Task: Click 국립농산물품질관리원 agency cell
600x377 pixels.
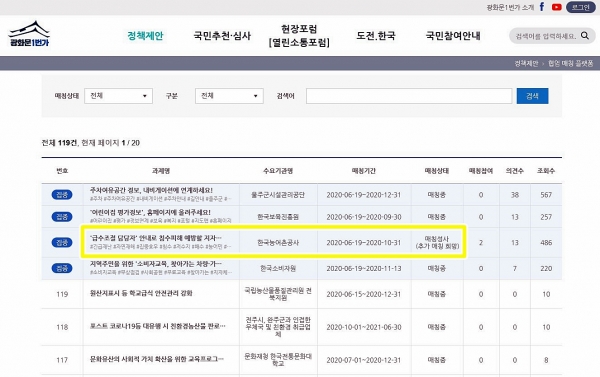Action: coord(278,294)
